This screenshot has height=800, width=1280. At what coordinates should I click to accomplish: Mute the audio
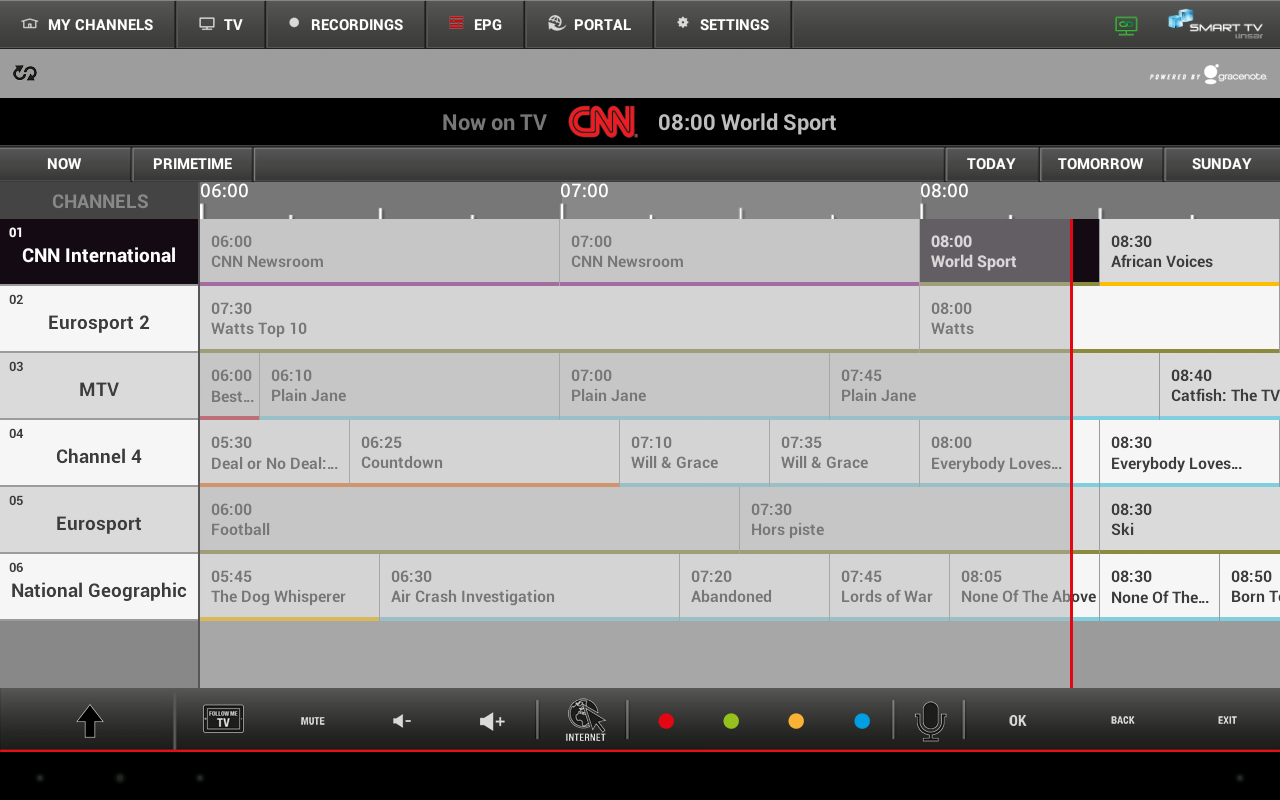coord(313,721)
